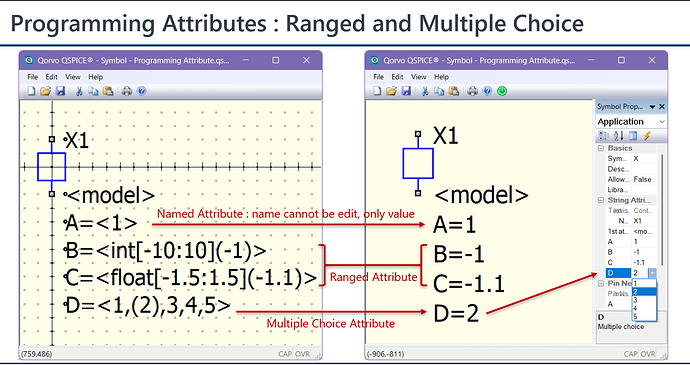Select property row C with value -1.1
This screenshot has width=690, height=365.
coord(631,263)
